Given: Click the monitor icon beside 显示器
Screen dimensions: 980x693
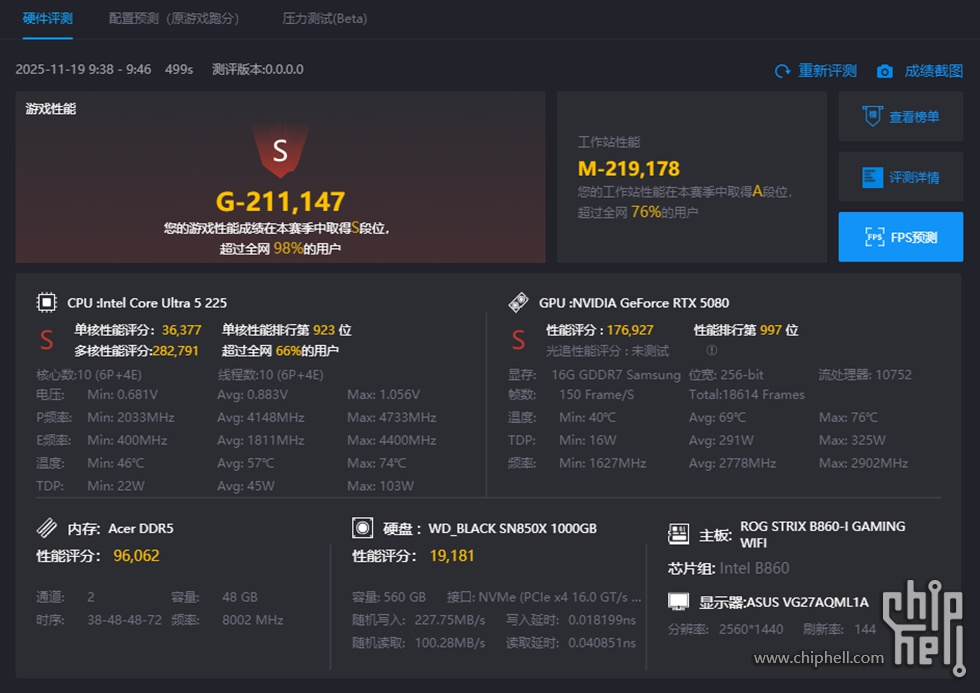Looking at the screenshot, I should pyautogui.click(x=678, y=602).
